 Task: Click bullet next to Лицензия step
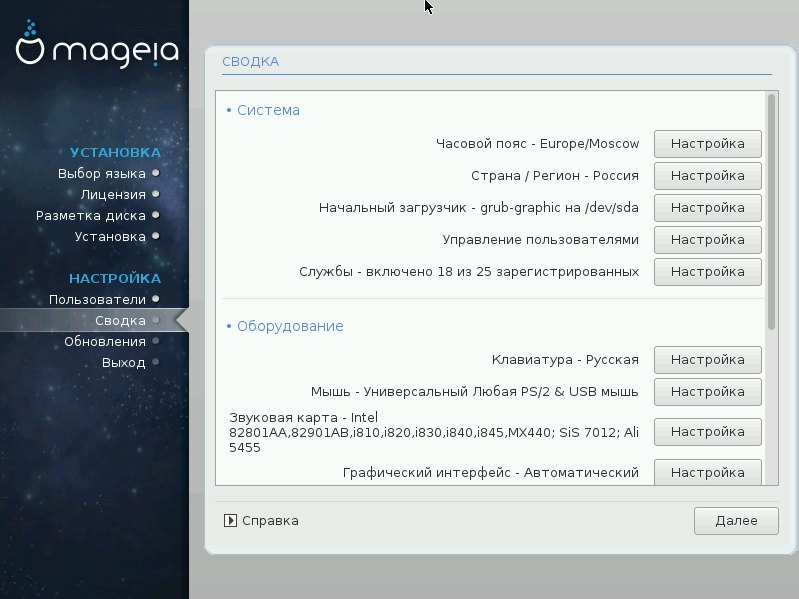pos(156,195)
